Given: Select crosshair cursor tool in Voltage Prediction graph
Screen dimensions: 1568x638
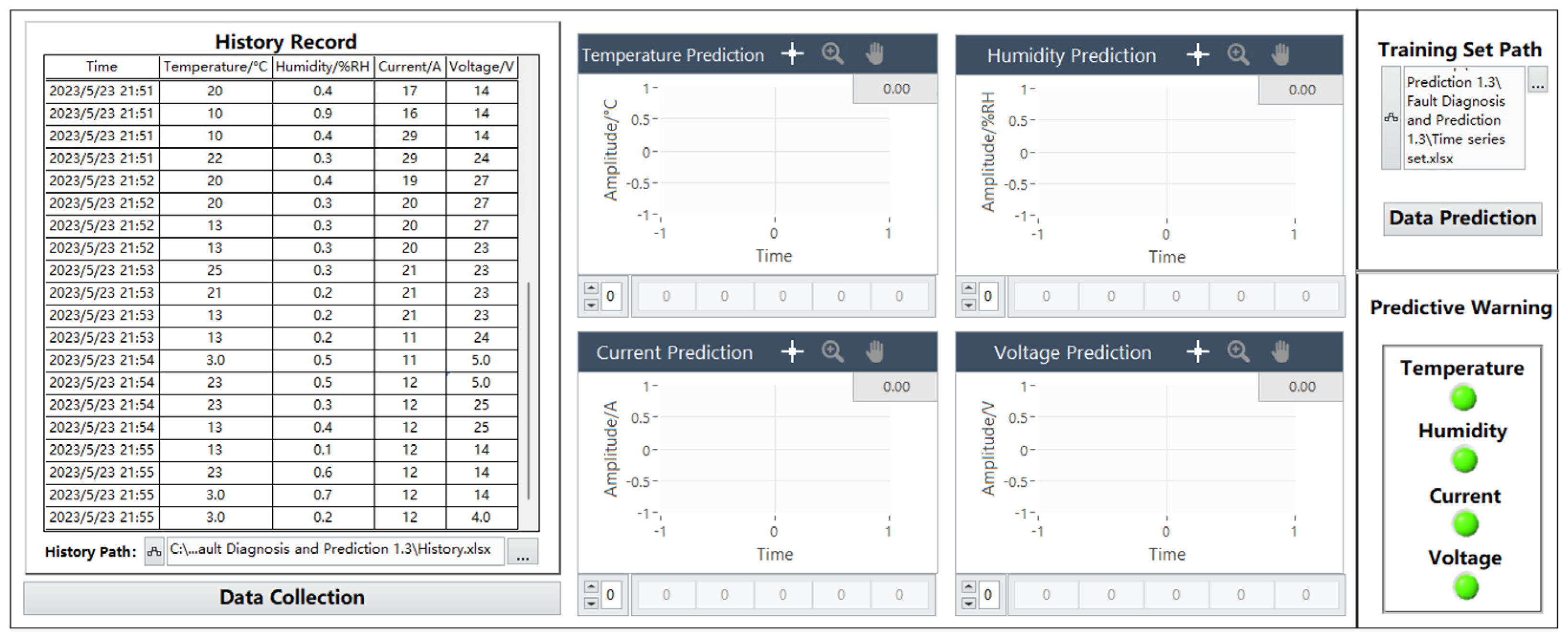Looking at the screenshot, I should 1198,352.
